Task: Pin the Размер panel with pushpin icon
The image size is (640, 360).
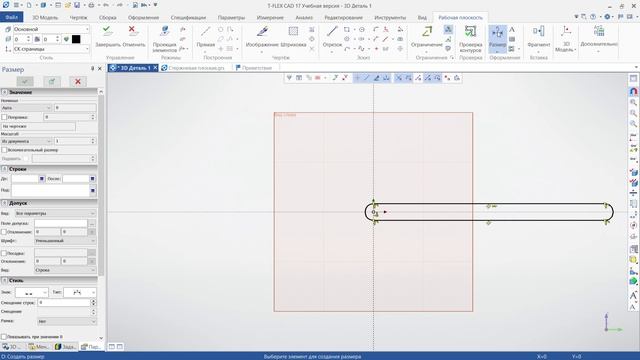Action: point(93,69)
